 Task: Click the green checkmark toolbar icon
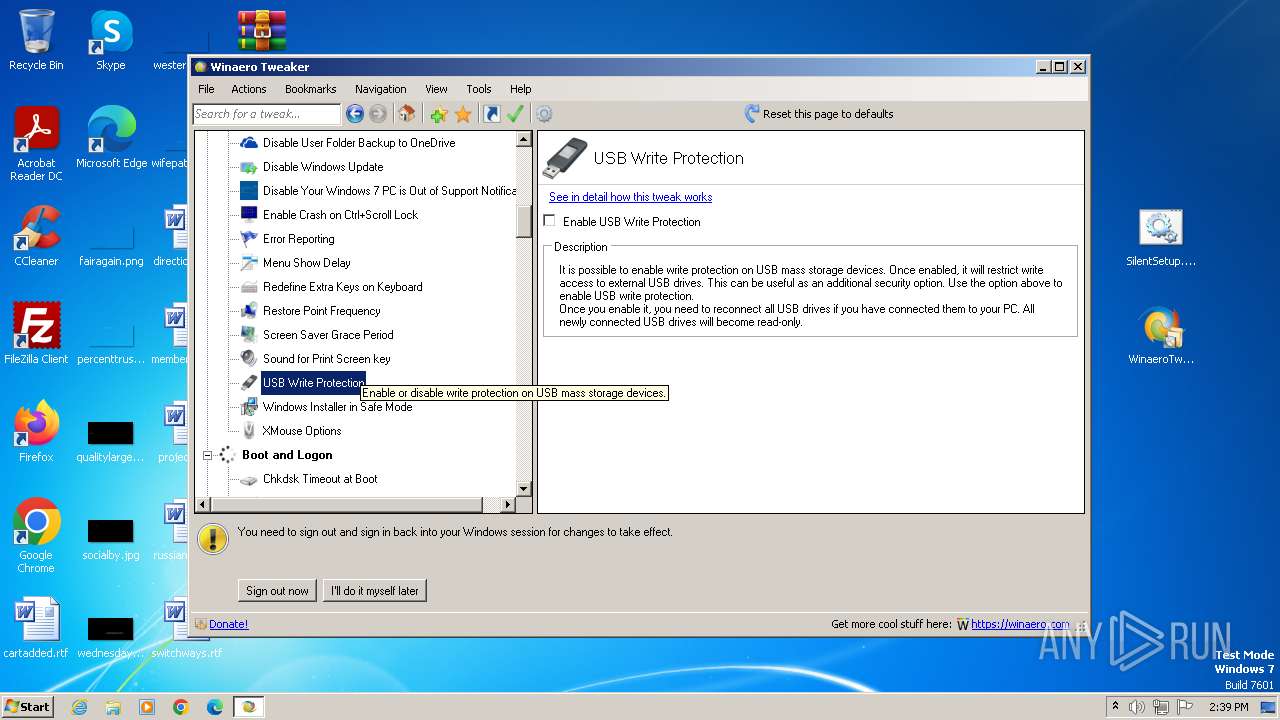point(515,114)
